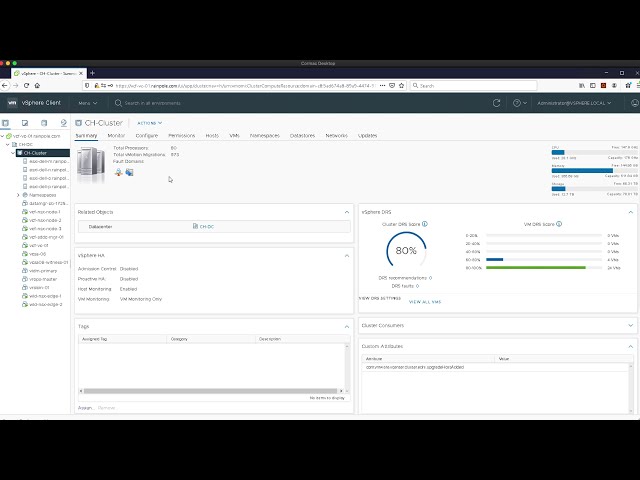
Task: Open the help question-mark menu
Action: click(520, 103)
